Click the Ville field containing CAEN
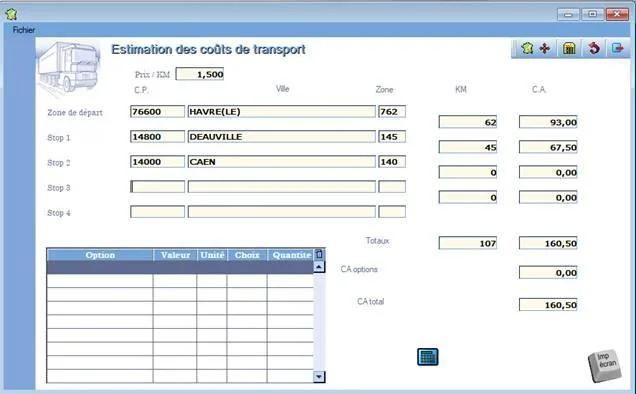This screenshot has height=394, width=636. click(281, 162)
